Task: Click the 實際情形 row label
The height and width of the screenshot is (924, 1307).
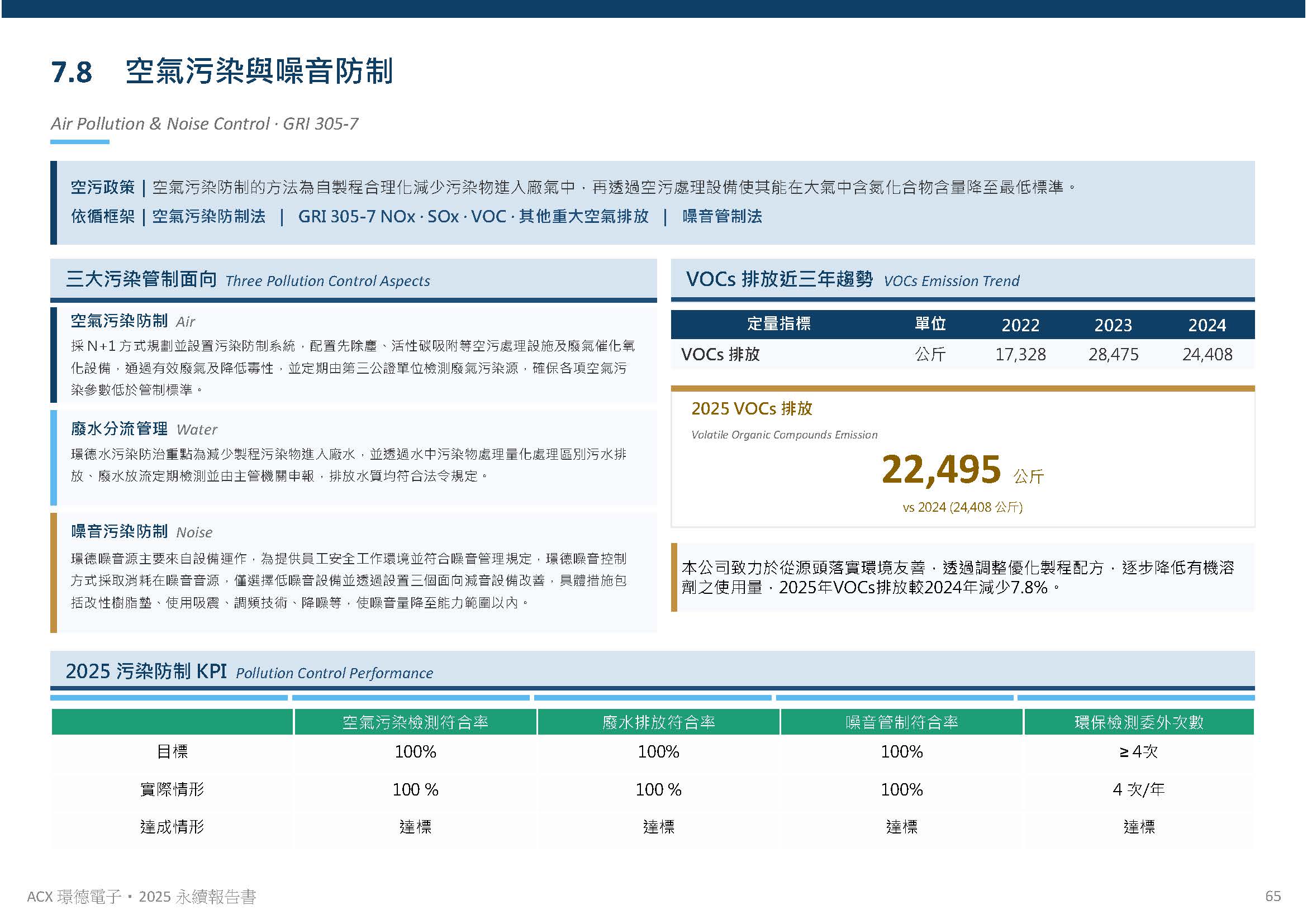Action: 172,790
